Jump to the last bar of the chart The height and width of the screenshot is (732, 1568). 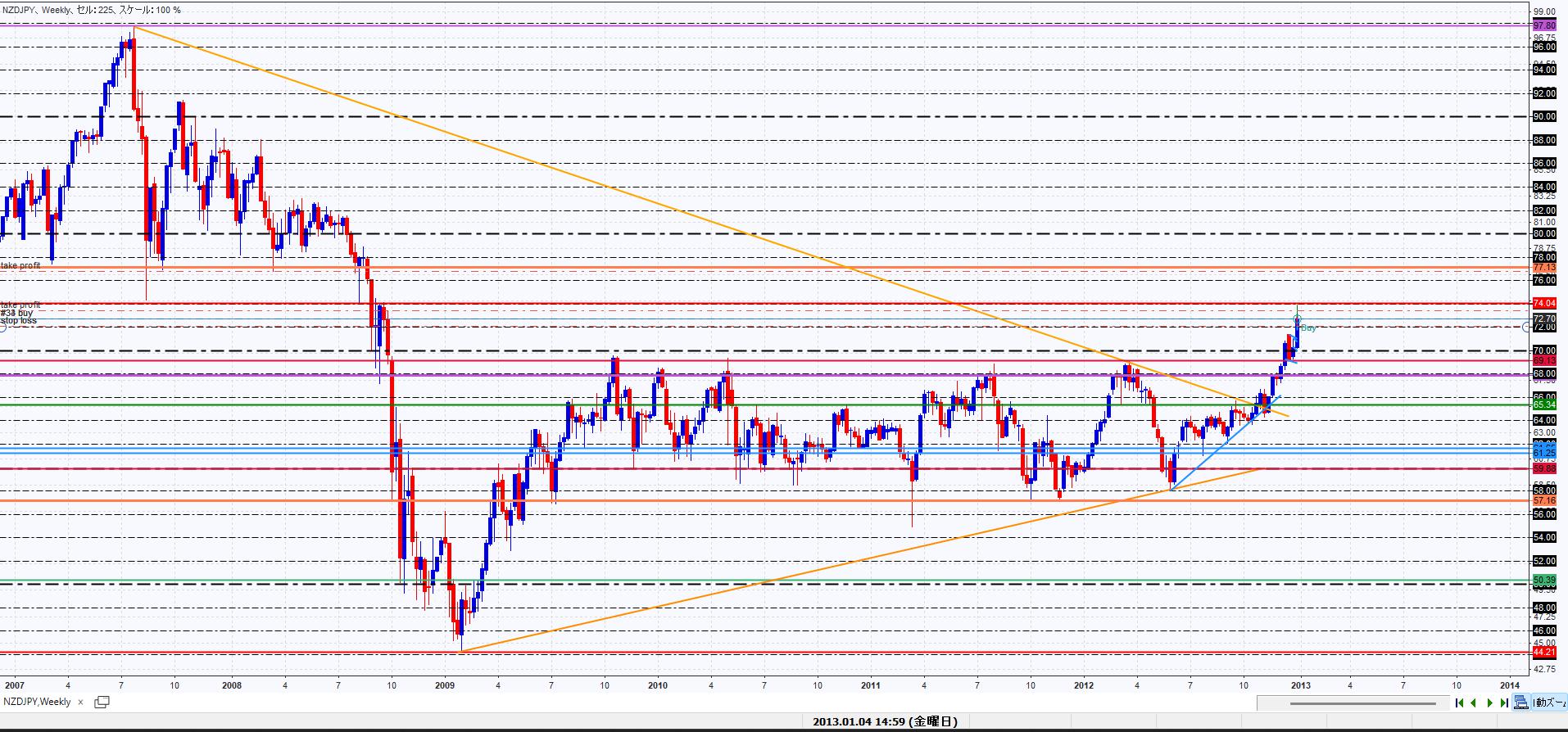(x=1504, y=703)
